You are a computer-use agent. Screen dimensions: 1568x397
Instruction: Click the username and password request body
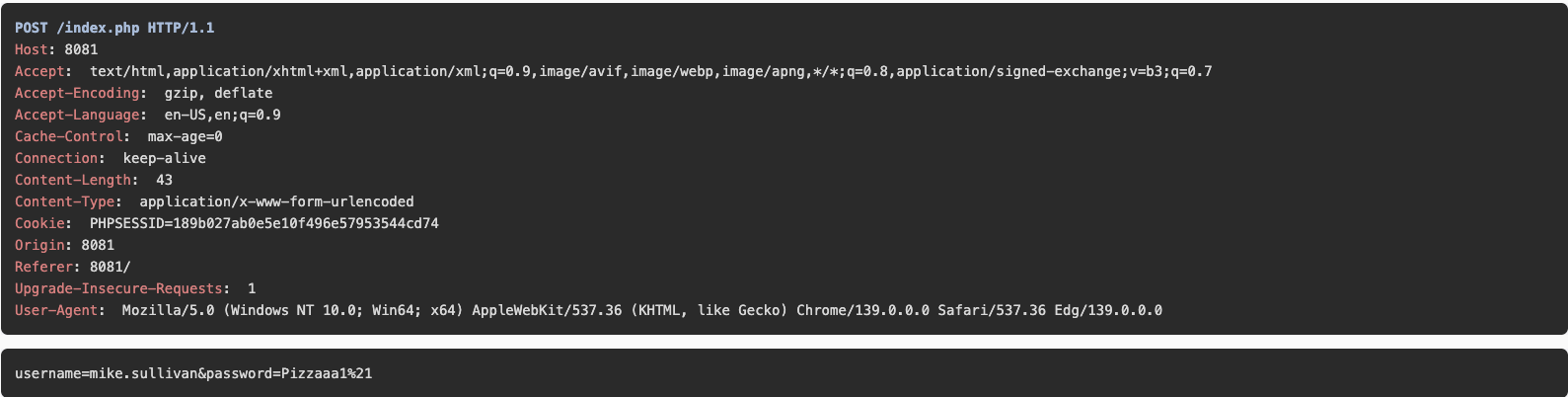(193, 373)
